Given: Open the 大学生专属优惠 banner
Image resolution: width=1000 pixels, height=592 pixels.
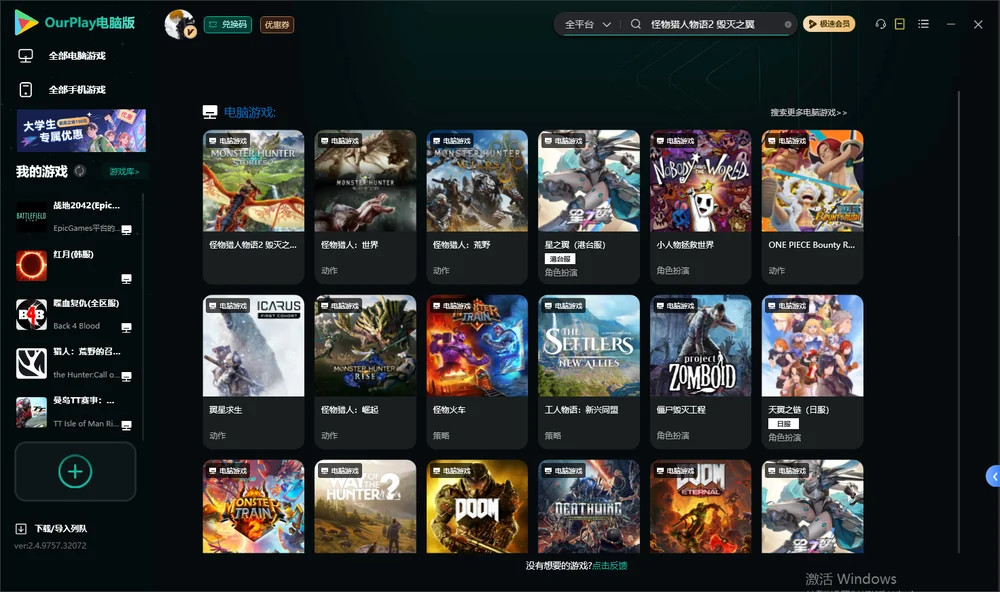Looking at the screenshot, I should coord(81,131).
